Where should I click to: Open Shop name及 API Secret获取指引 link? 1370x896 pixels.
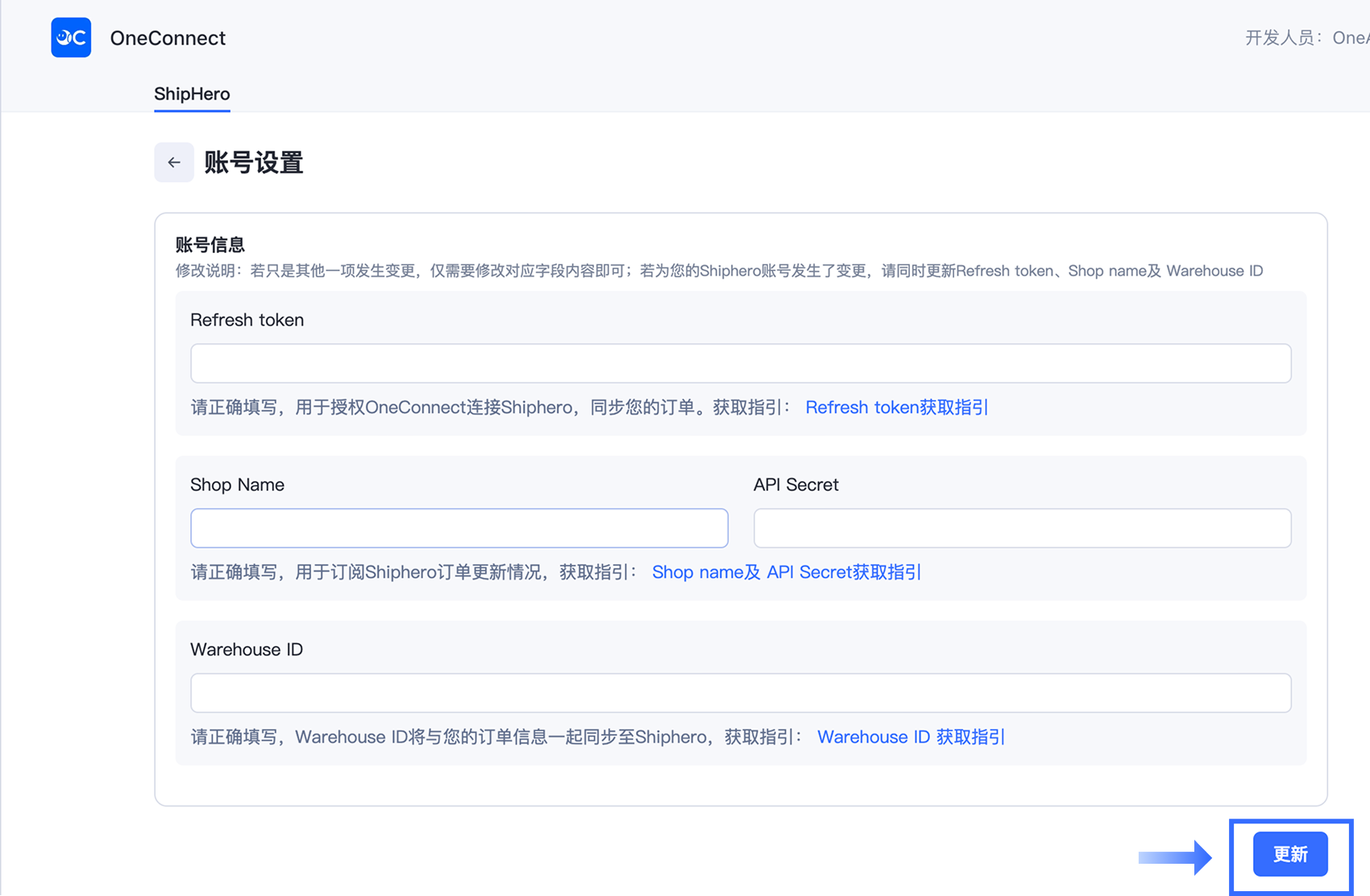click(787, 572)
